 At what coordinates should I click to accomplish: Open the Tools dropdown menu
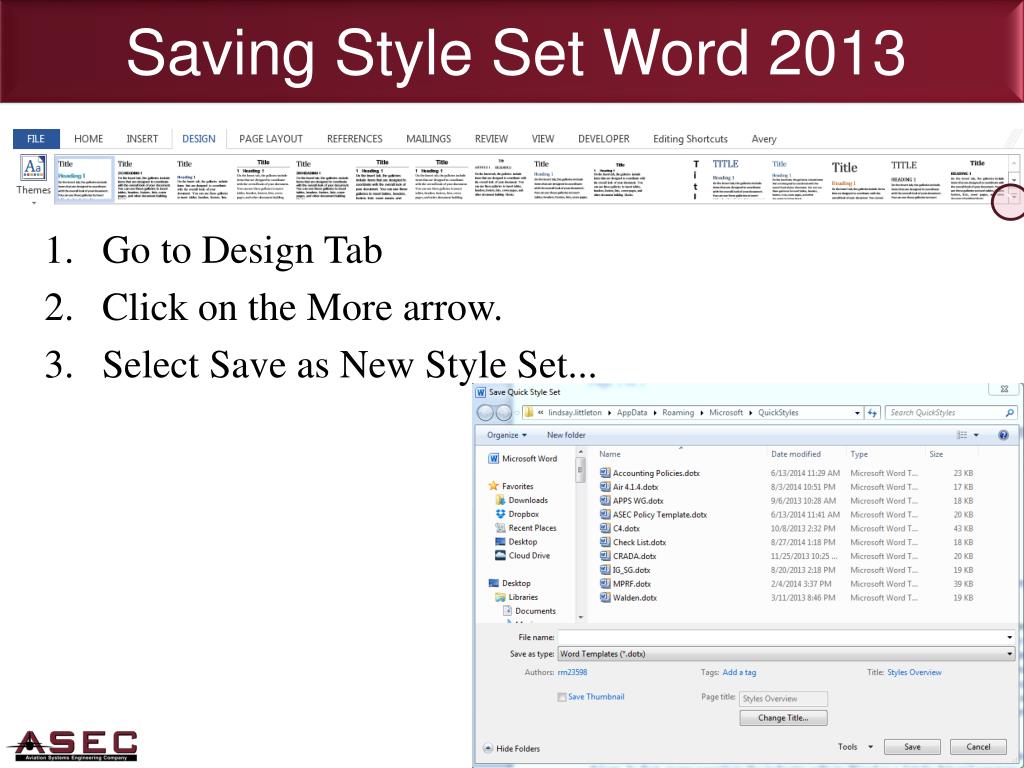tap(855, 746)
